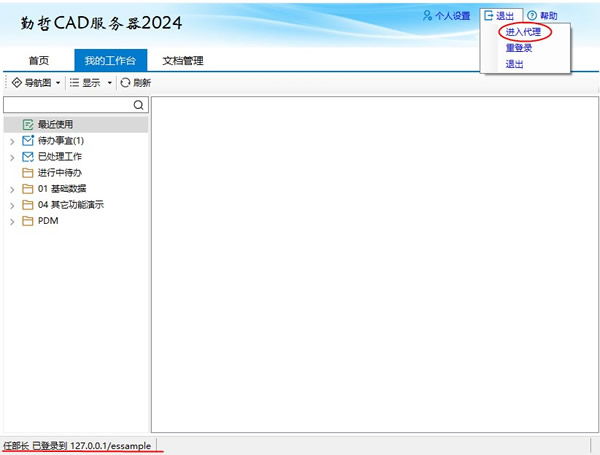Click the 帮助 help question-mark icon
The height and width of the screenshot is (455, 600).
click(x=531, y=16)
